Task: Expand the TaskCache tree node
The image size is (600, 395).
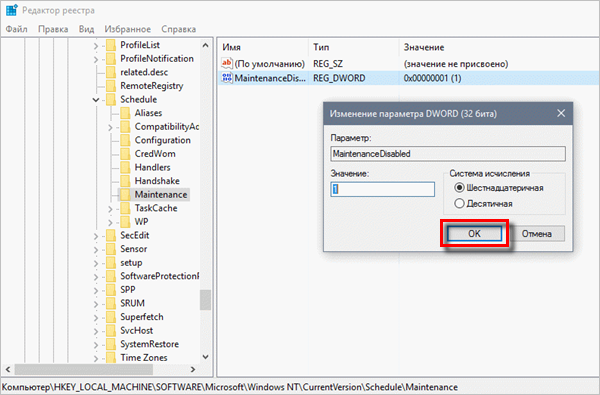Action: pyautogui.click(x=110, y=209)
